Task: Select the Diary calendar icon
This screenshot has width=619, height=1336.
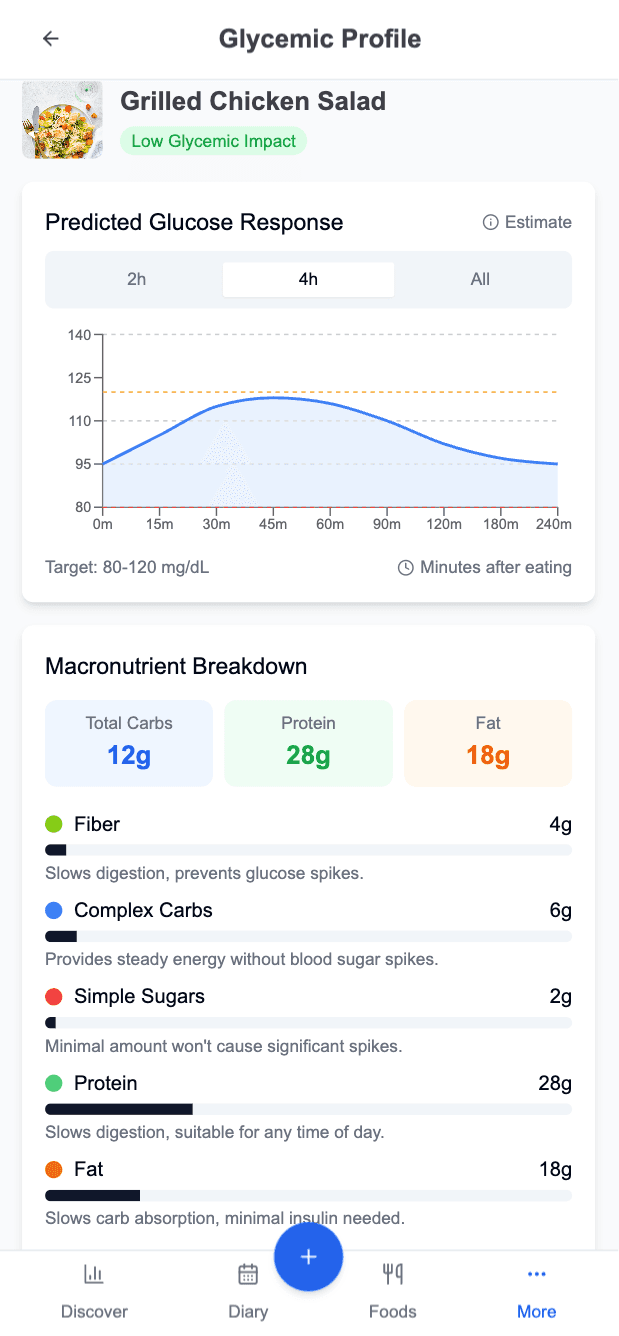Action: point(247,1274)
